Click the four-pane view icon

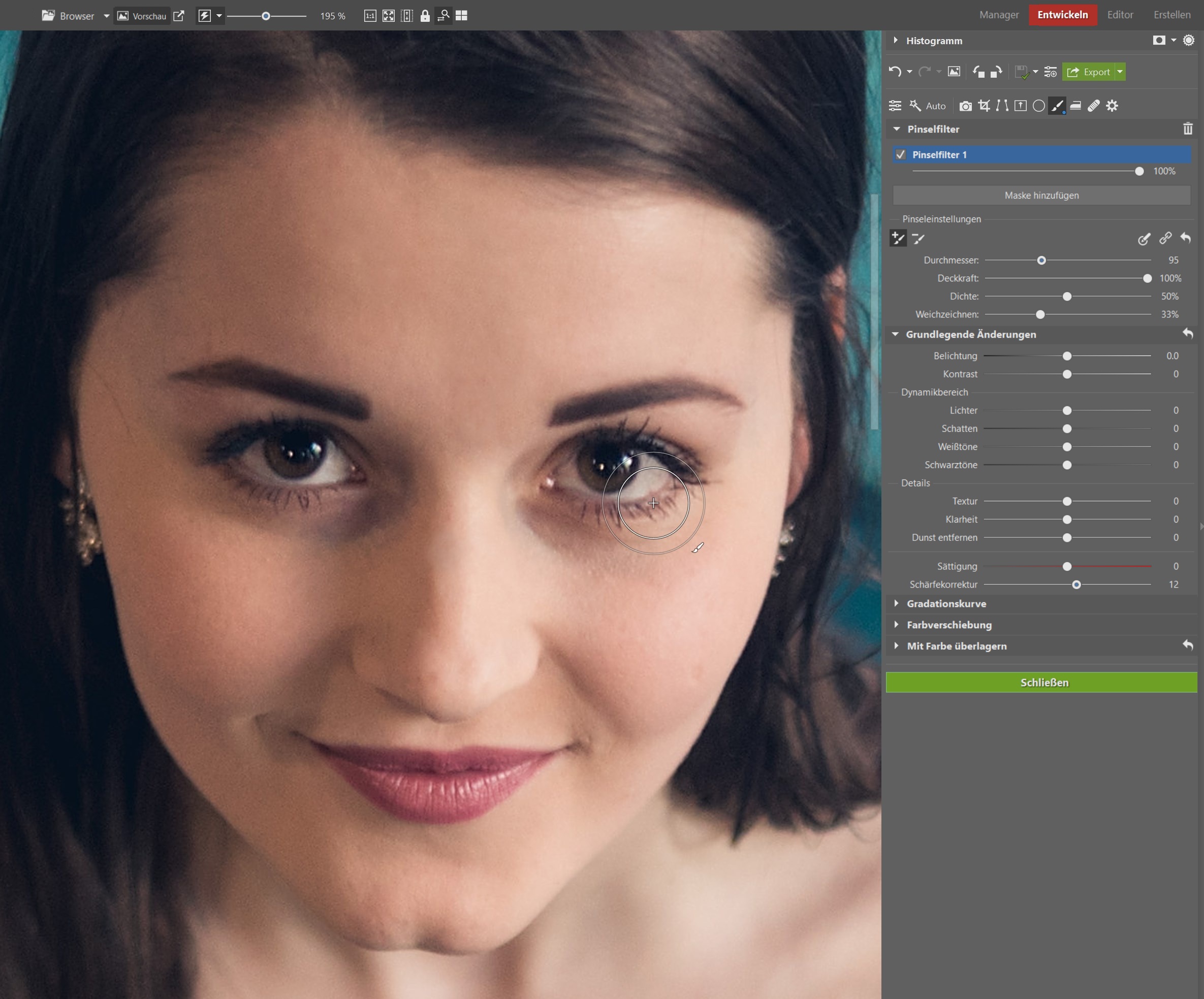(461, 15)
